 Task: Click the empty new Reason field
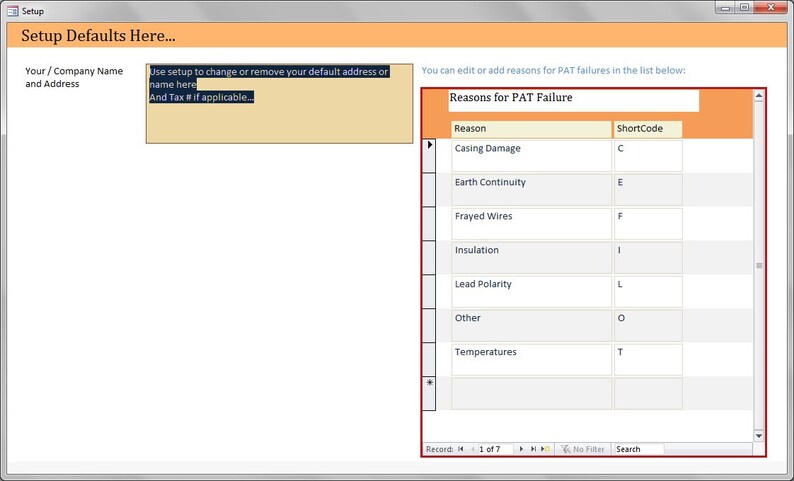(531, 393)
